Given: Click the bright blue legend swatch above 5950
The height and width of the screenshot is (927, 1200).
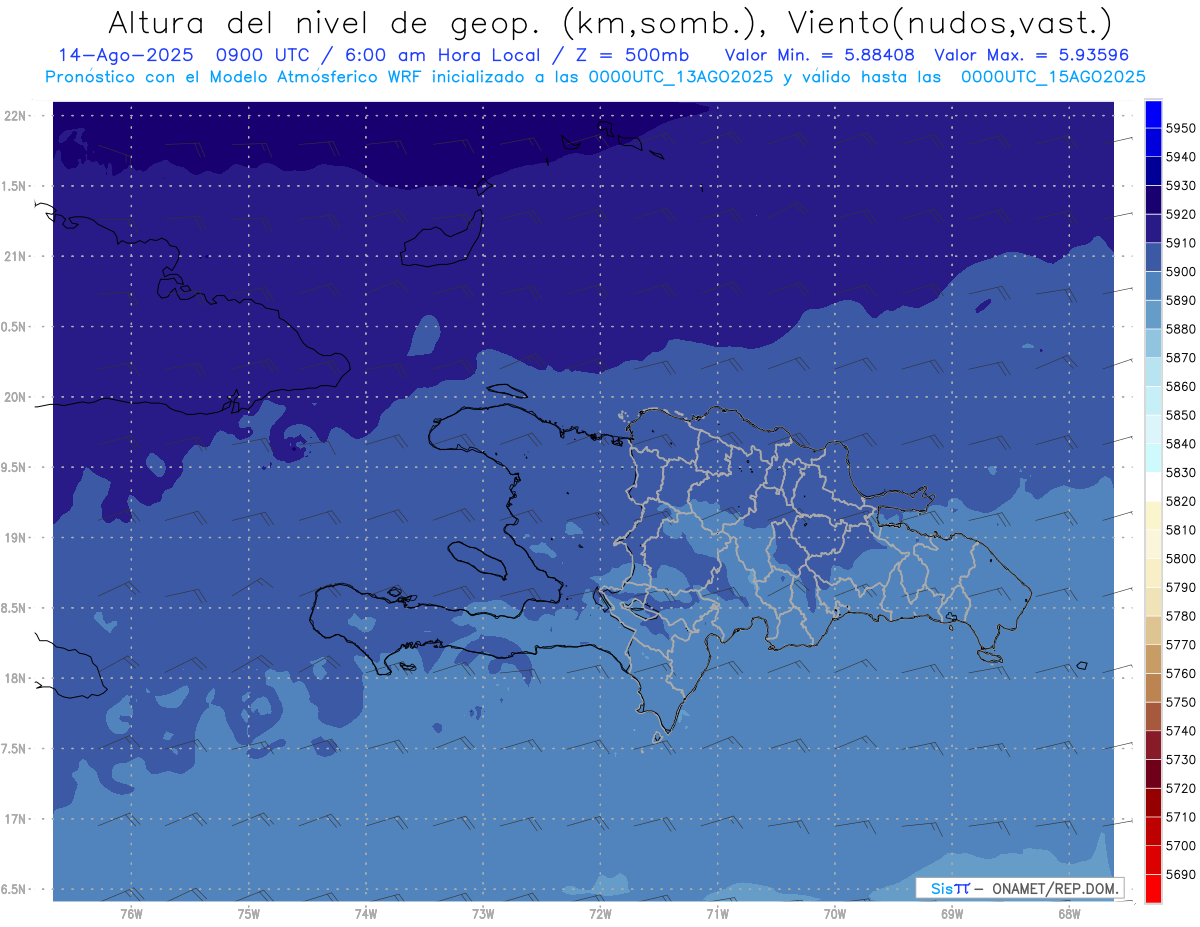Looking at the screenshot, I should click(x=1153, y=114).
